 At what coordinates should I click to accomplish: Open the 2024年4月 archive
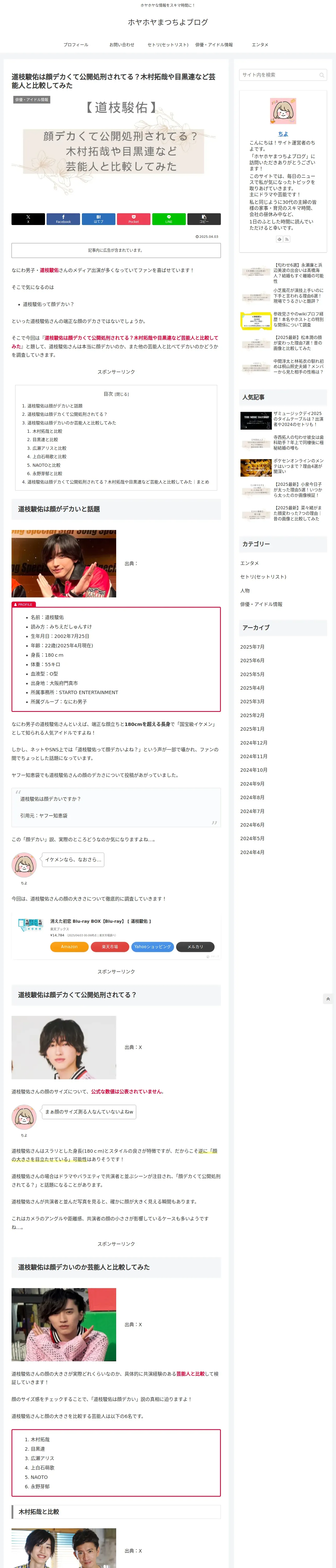(253, 852)
